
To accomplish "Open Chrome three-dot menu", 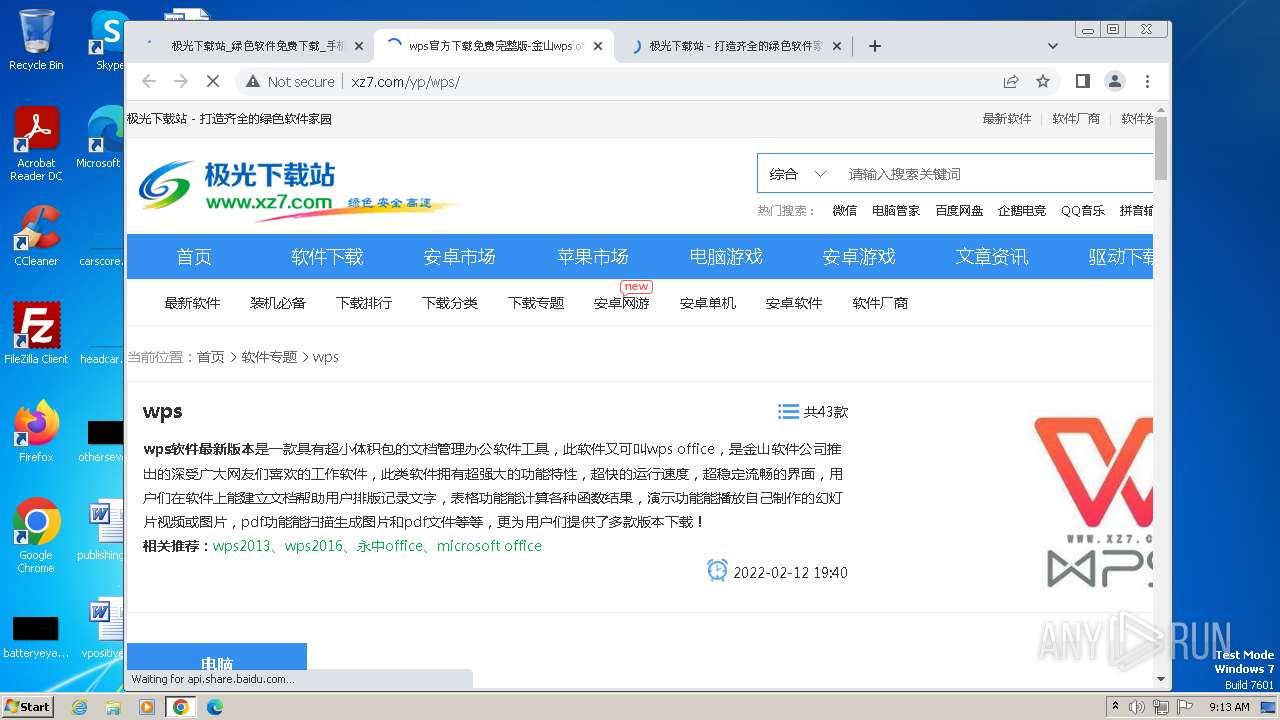I will pyautogui.click(x=1147, y=81).
